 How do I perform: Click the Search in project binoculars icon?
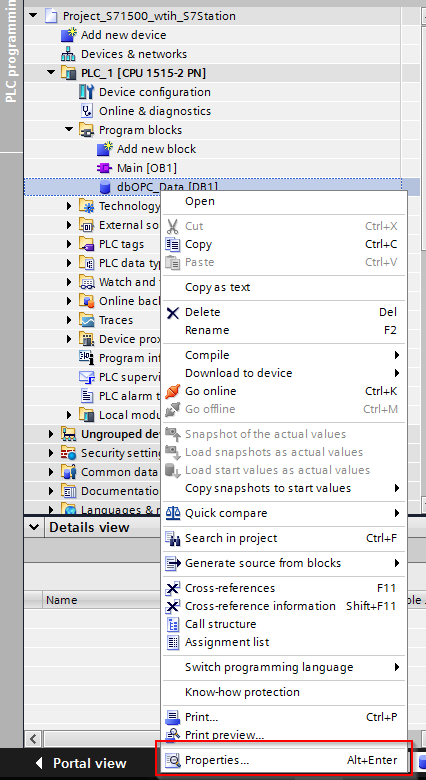[173, 538]
